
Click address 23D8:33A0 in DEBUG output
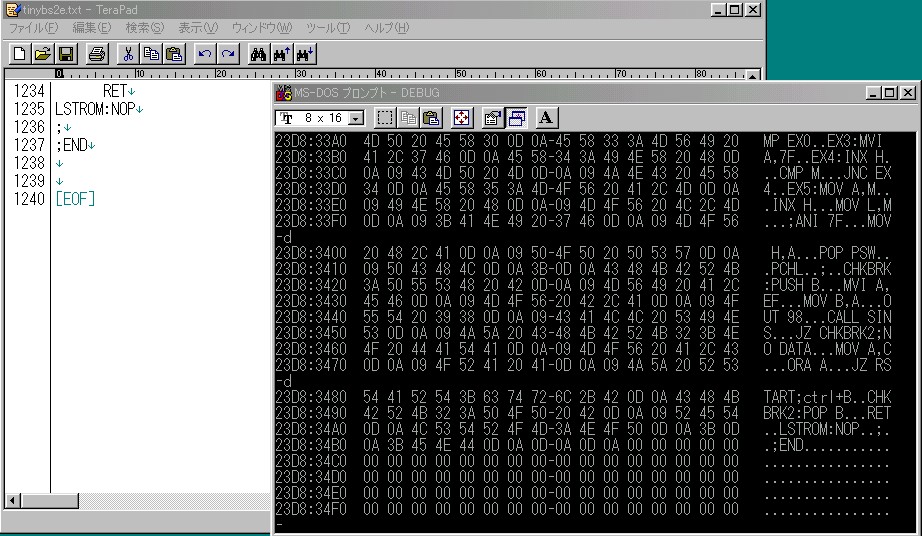311,141
